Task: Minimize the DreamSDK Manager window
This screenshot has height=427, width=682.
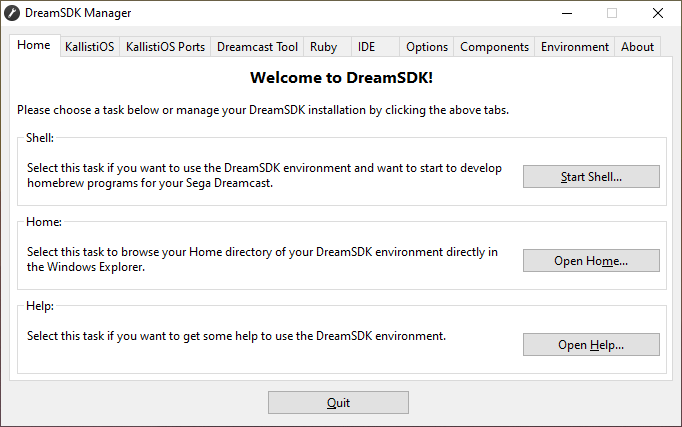Action: coord(567,13)
